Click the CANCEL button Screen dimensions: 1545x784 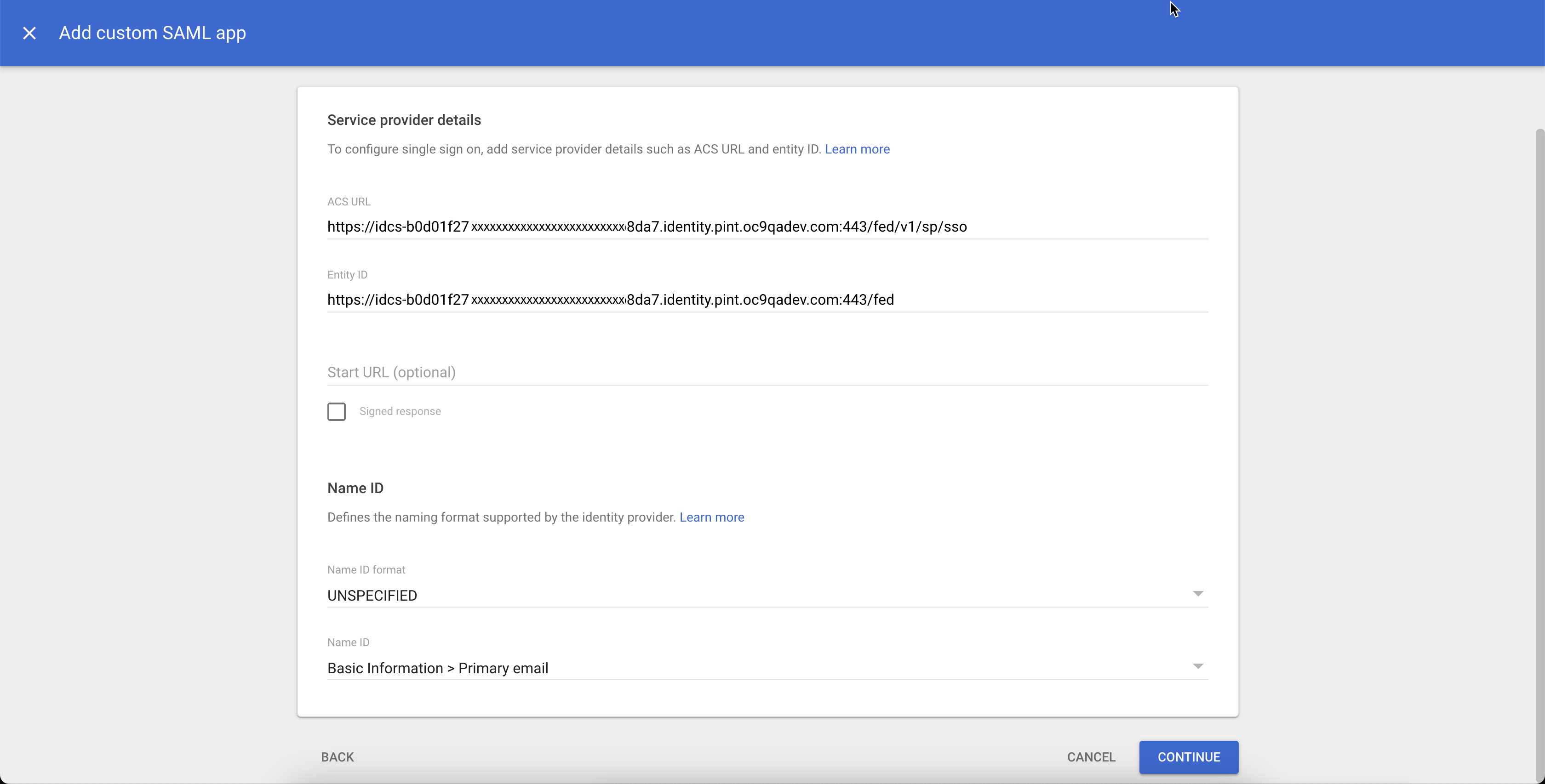[x=1091, y=757]
